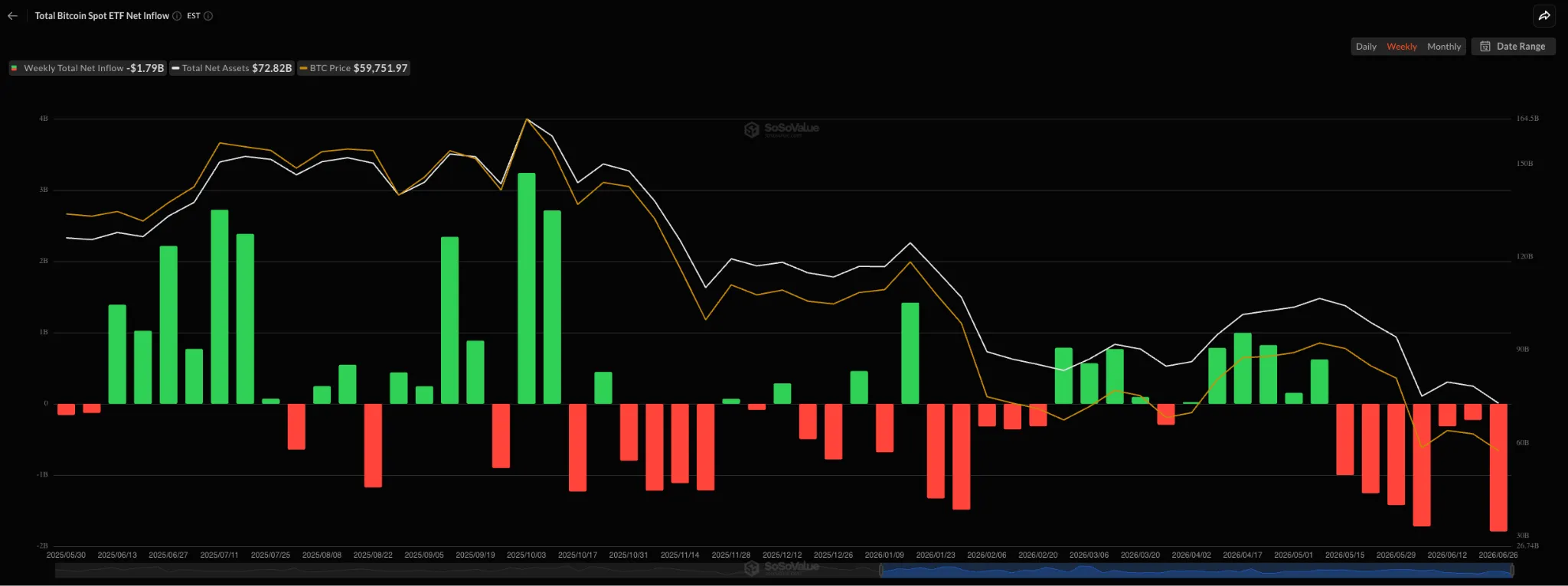Toggle Total Net Assets legend series
Screen dimensions: 1568x586
(232, 68)
